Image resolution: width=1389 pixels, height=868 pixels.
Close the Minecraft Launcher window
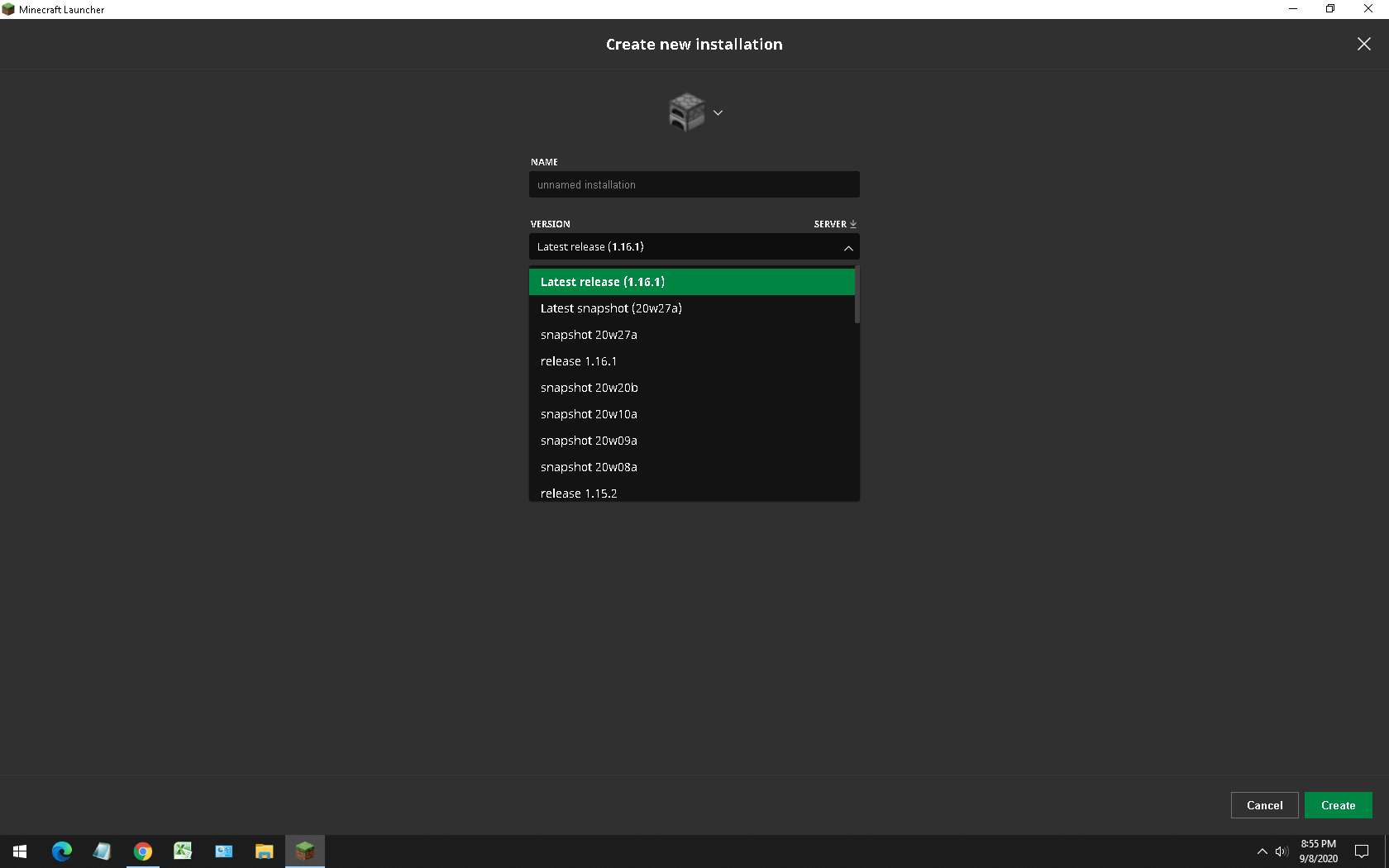1368,9
